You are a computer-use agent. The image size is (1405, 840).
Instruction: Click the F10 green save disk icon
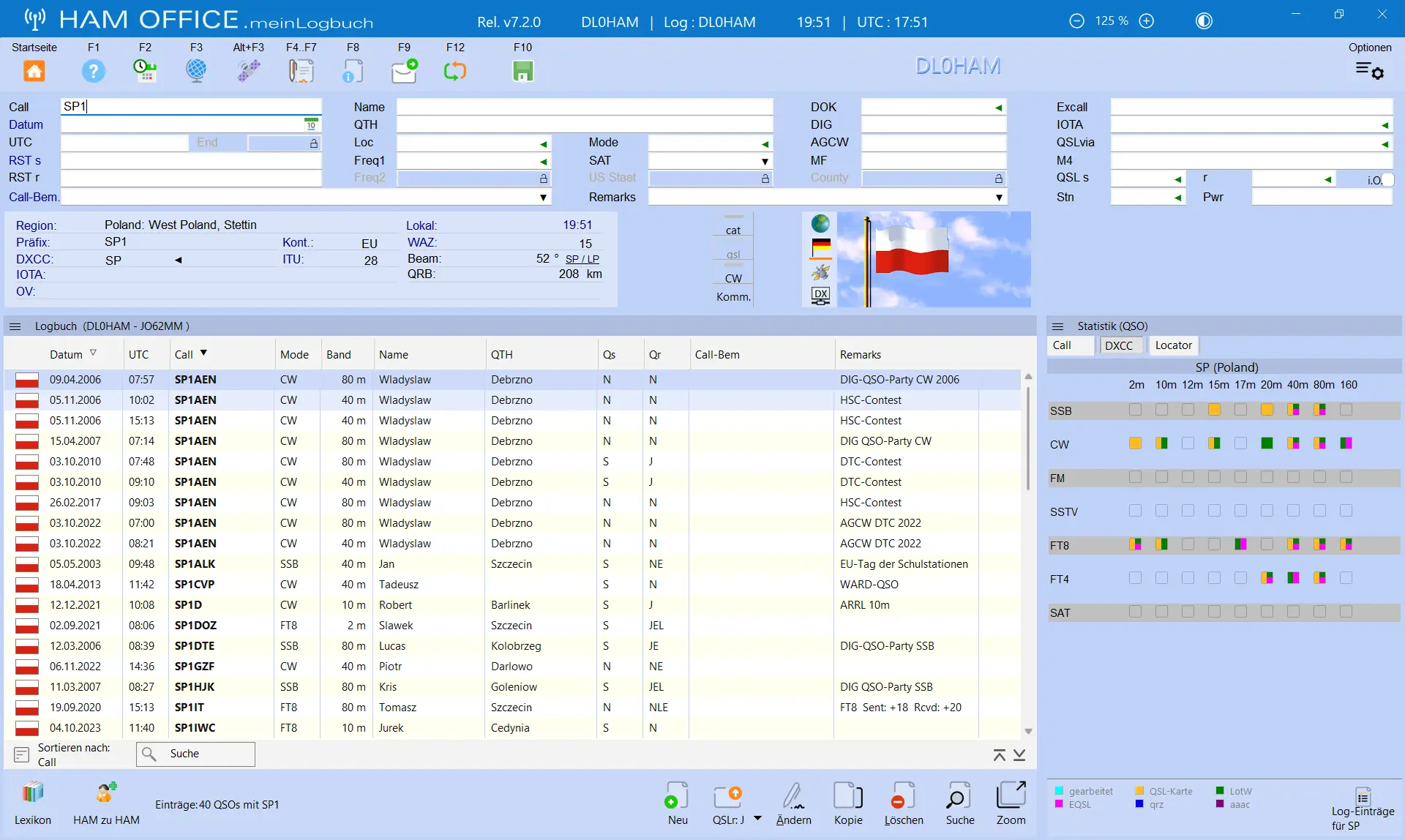pyautogui.click(x=522, y=71)
